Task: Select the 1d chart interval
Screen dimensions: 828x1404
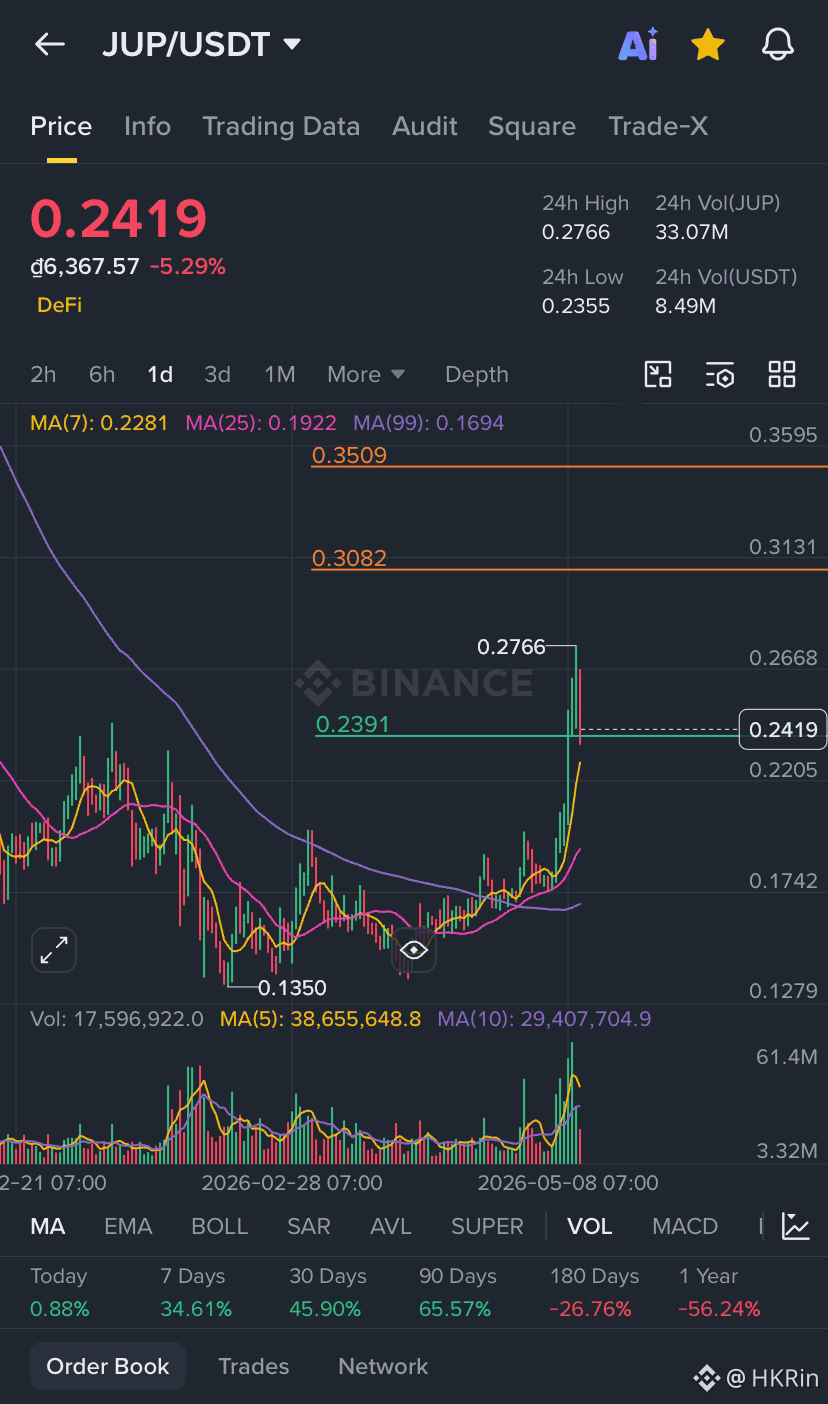Action: pyautogui.click(x=160, y=374)
